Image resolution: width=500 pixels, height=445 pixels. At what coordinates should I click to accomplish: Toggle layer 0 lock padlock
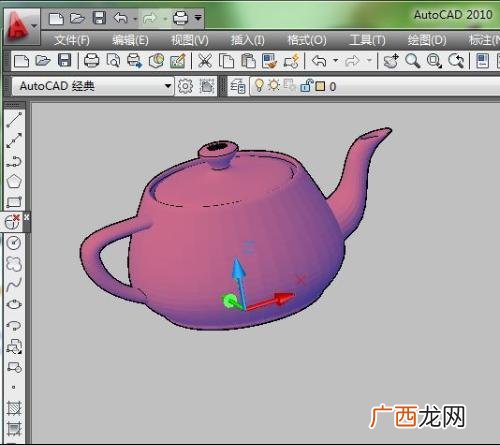click(307, 86)
